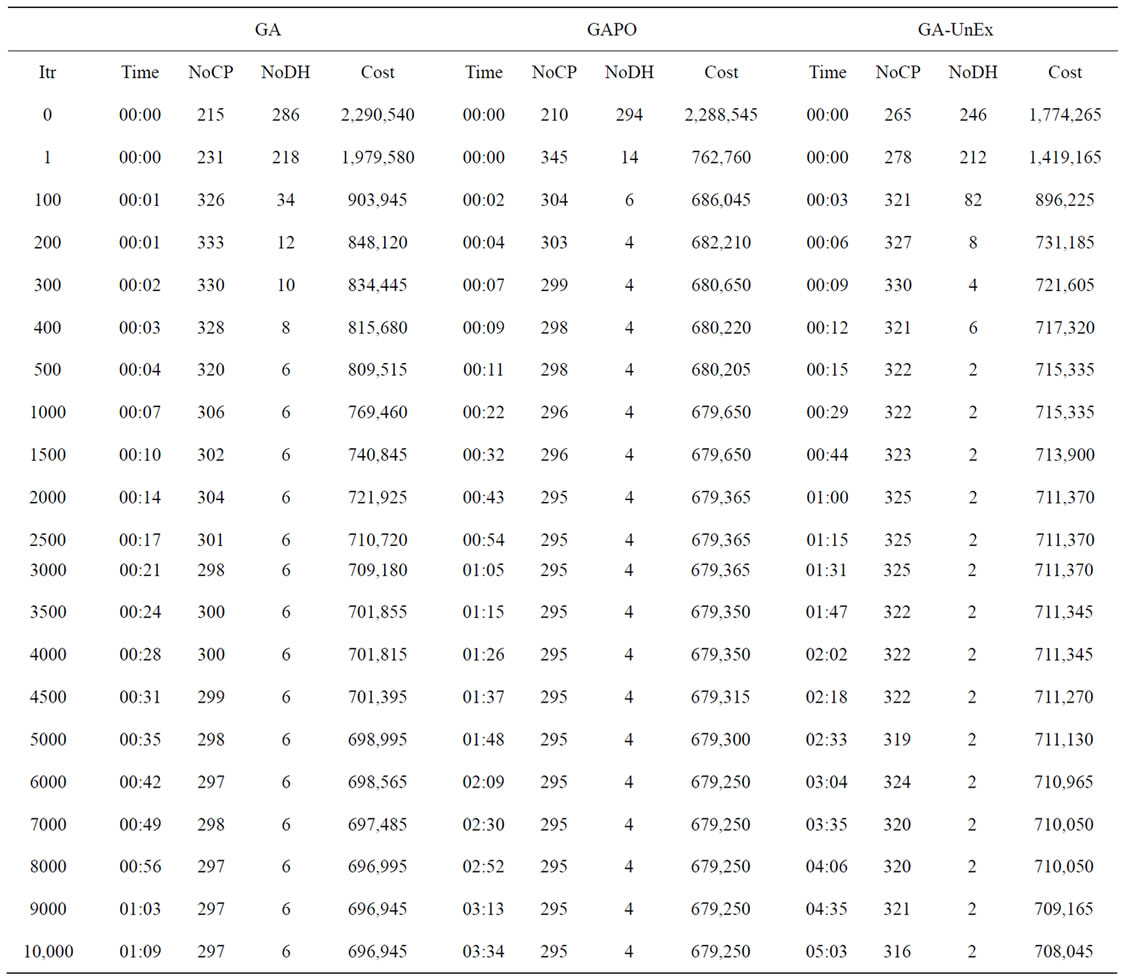Viewport: 1123px width, 974px height.
Task: Select GAPO cost value 679,315
Action: 721,696
